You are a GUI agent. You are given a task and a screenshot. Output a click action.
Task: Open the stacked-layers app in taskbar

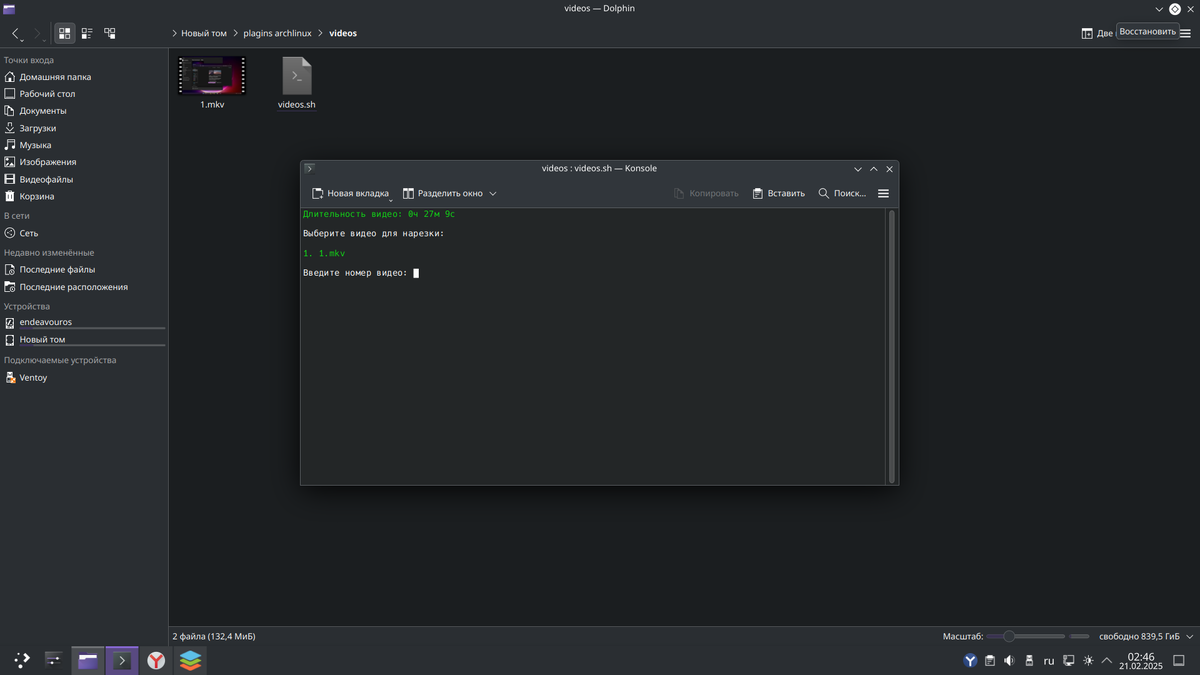[190, 660]
